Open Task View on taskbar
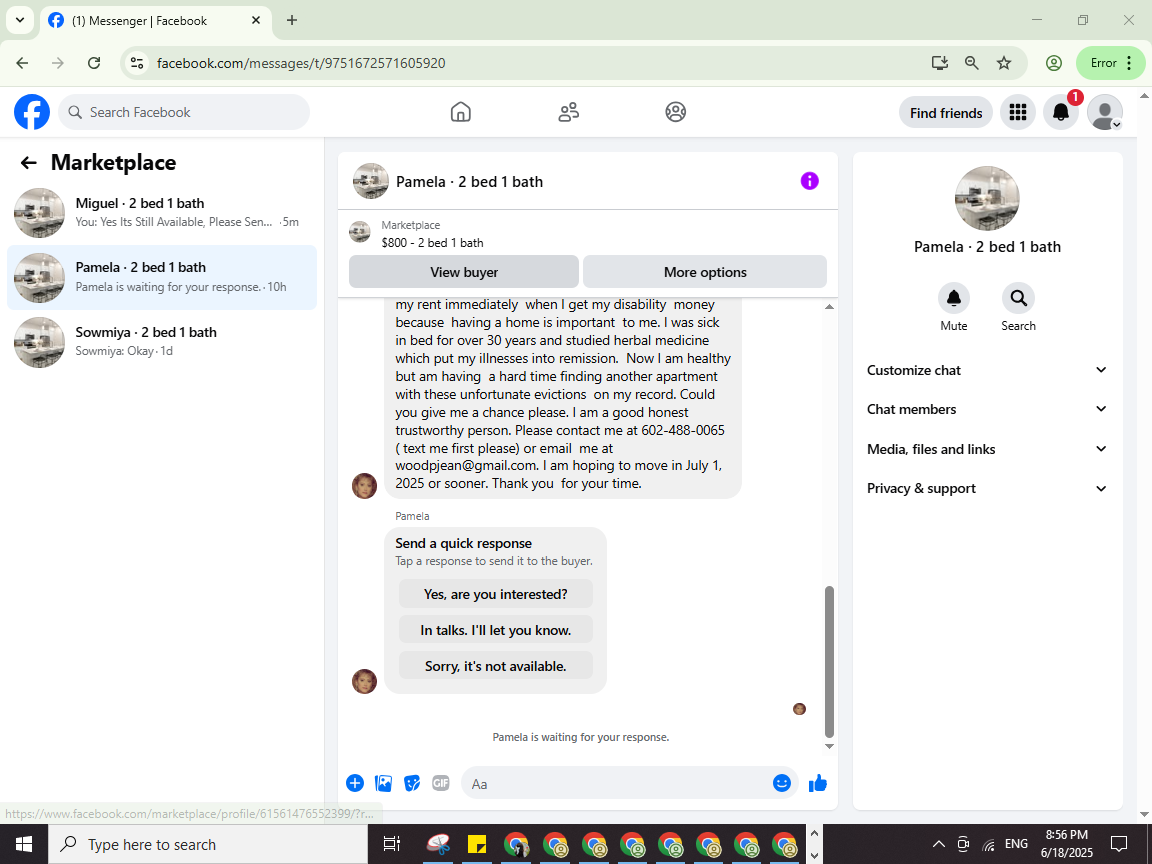 [x=392, y=844]
